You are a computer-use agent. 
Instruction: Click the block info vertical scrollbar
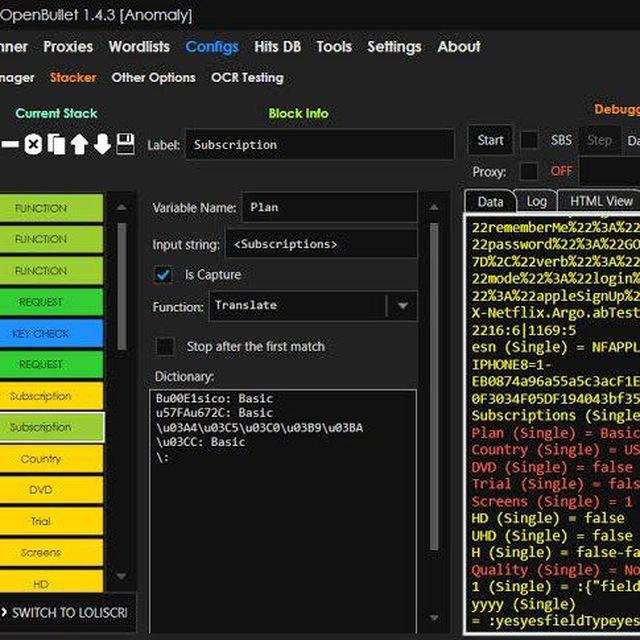tap(434, 387)
